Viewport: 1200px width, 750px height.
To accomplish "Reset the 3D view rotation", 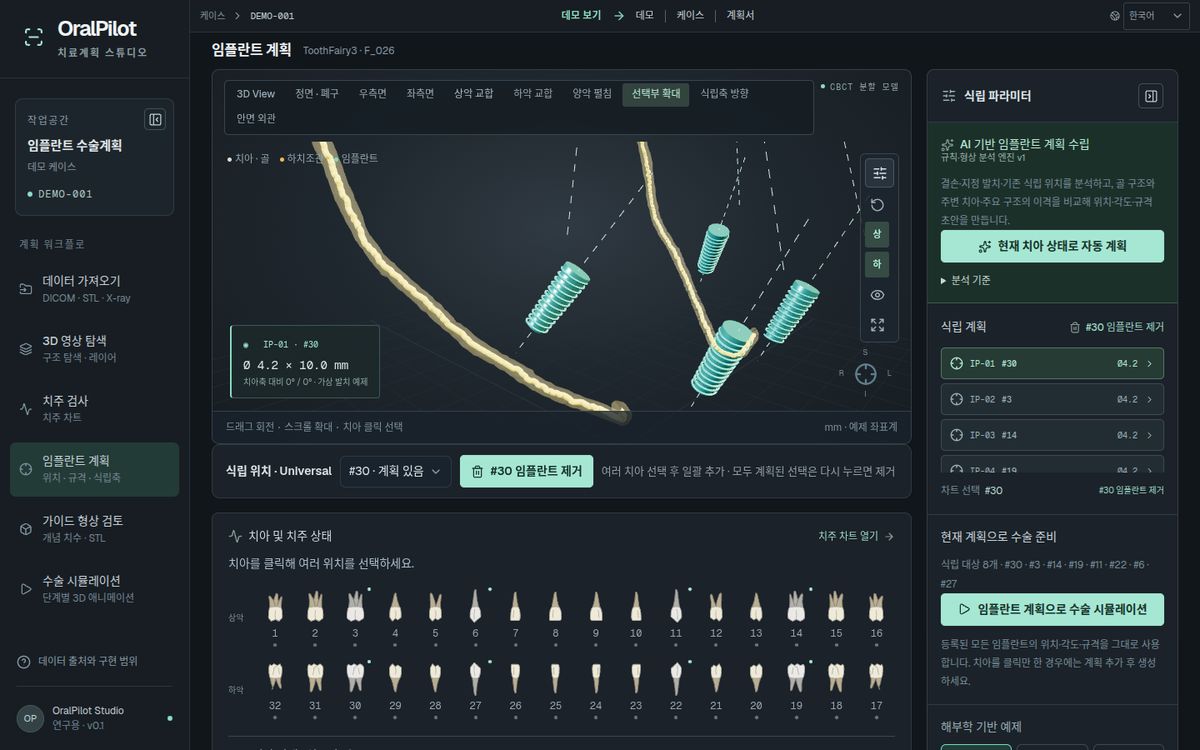I will [x=878, y=204].
